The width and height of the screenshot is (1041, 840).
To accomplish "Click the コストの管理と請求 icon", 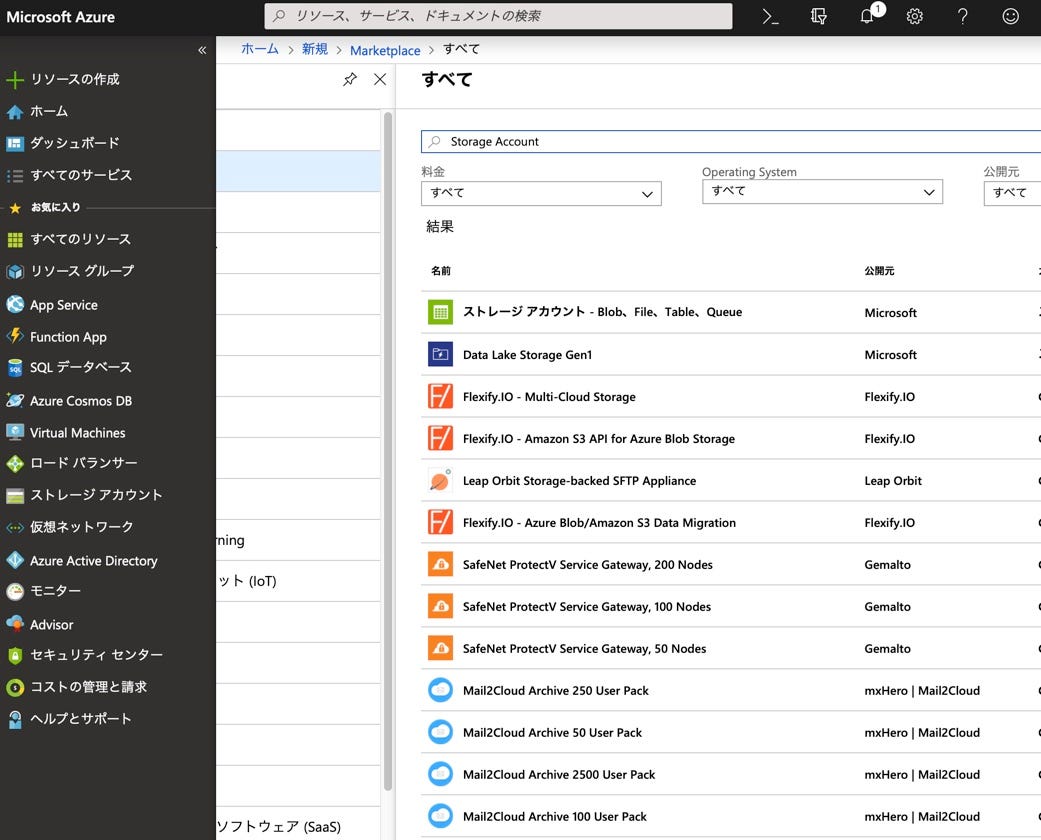I will [x=15, y=687].
